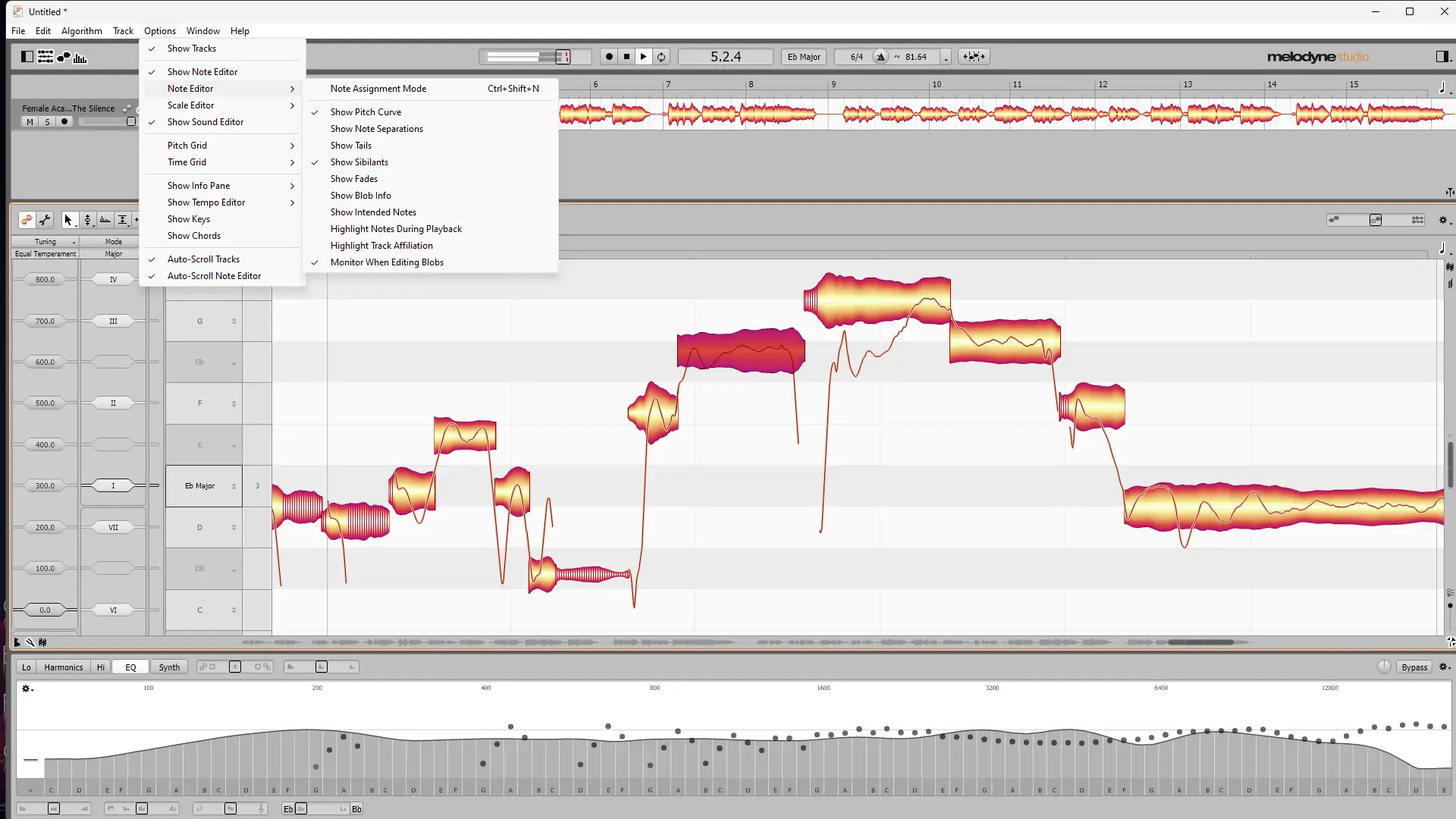Click the Bypass button
1456x819 pixels.
(x=1414, y=667)
